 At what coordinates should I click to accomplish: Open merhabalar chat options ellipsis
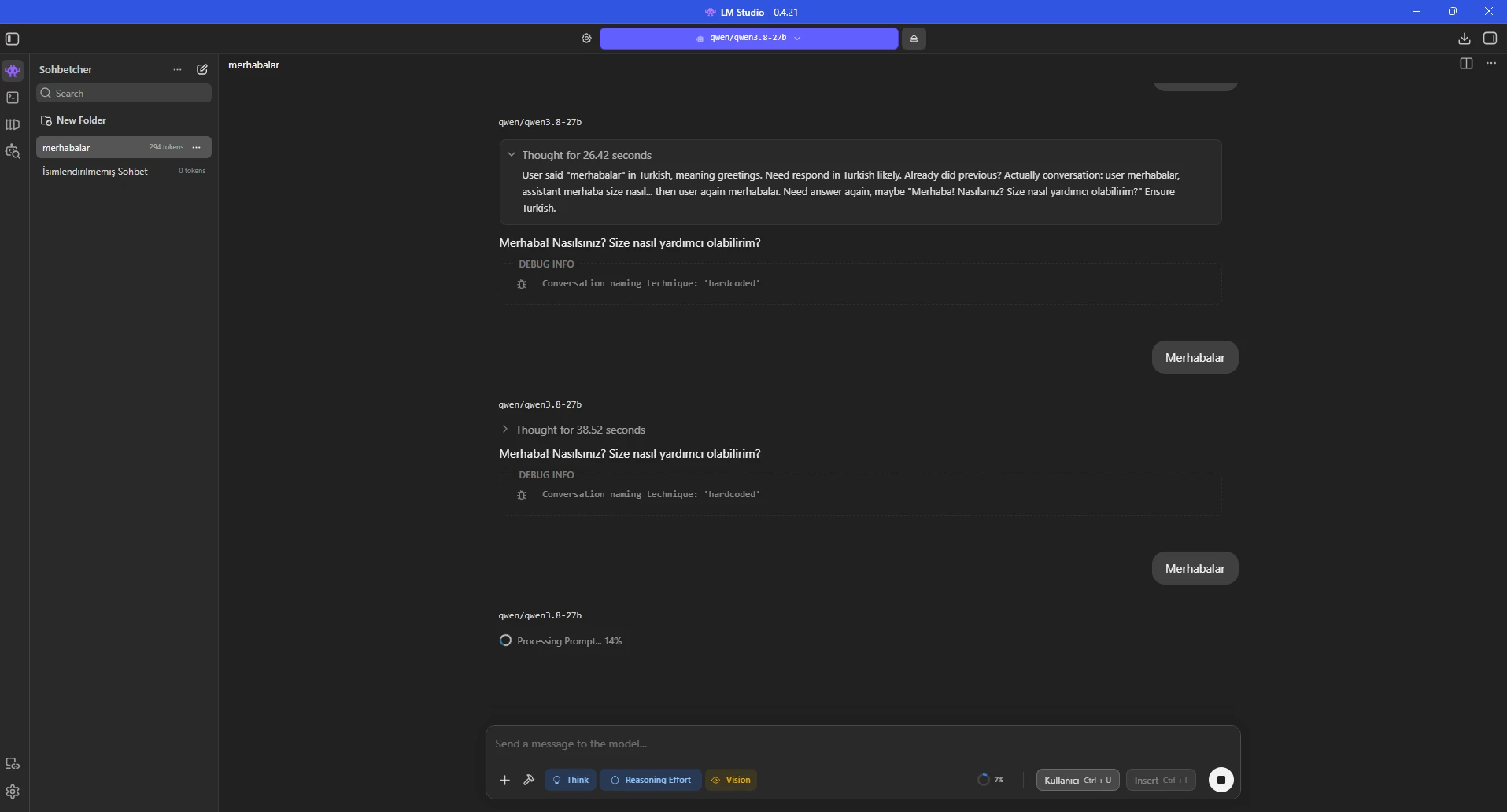pos(197,147)
